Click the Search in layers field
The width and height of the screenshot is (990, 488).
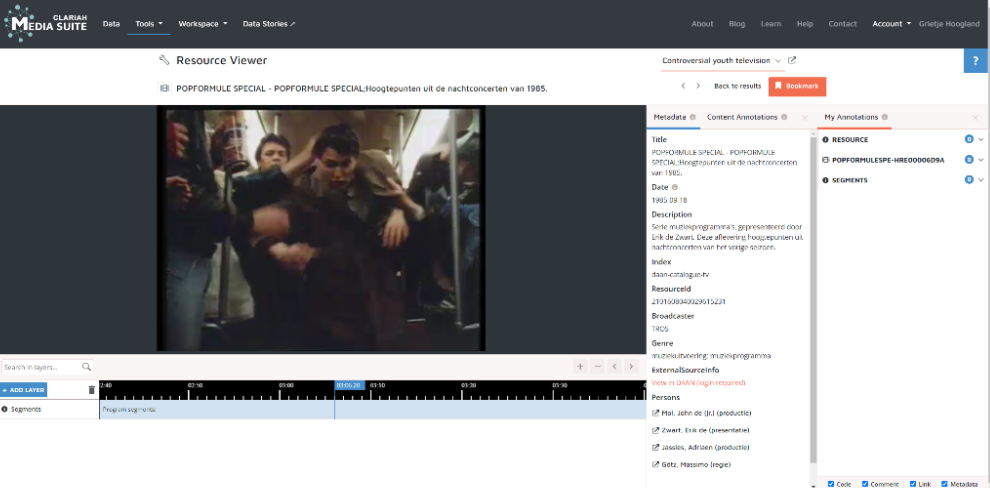pyautogui.click(x=42, y=367)
